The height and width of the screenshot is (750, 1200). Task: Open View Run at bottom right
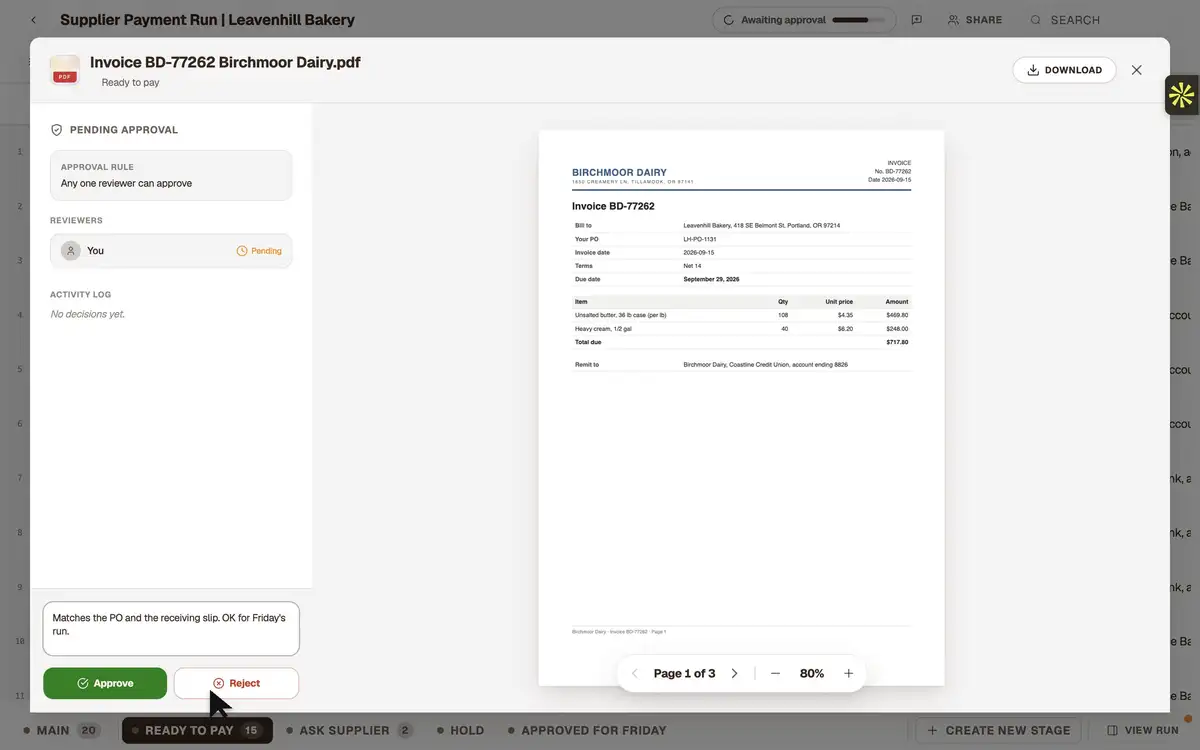pyautogui.click(x=1142, y=730)
